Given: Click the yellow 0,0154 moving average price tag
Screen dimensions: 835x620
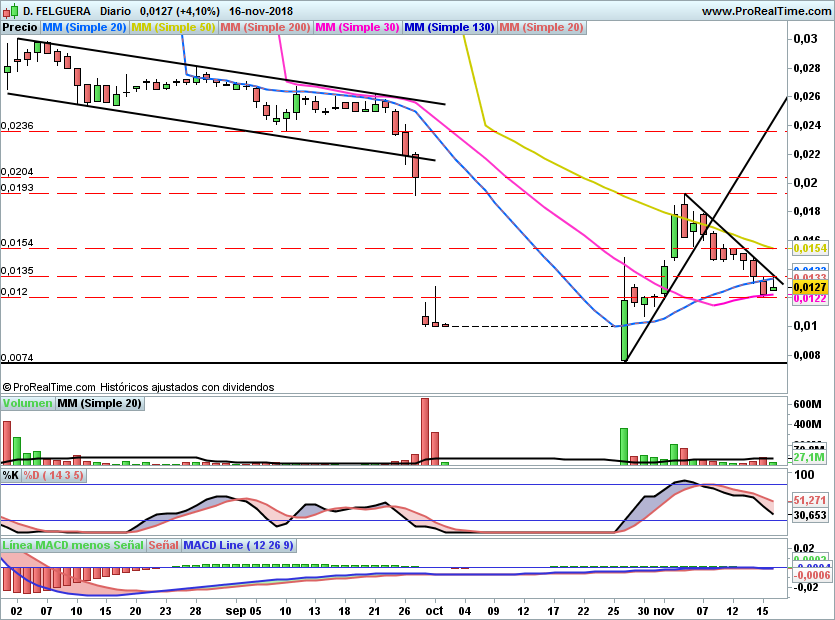Looking at the screenshot, I should tap(808, 247).
